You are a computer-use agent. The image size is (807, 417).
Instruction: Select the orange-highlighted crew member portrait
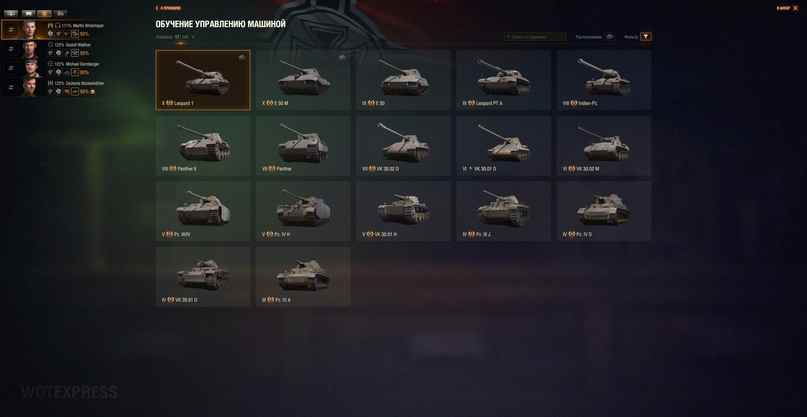tap(31, 30)
